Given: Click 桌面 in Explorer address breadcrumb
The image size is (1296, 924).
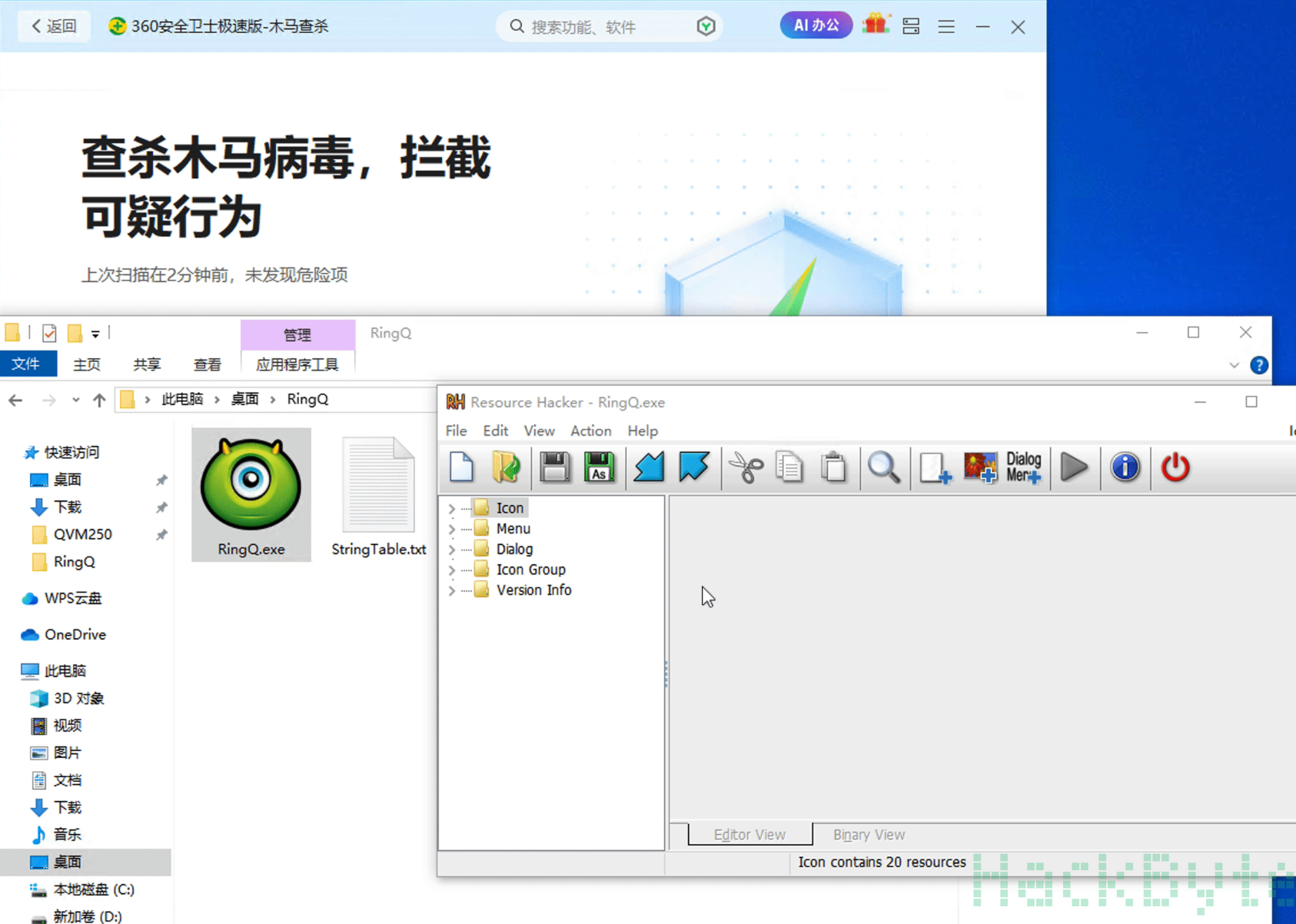Looking at the screenshot, I should (x=245, y=399).
